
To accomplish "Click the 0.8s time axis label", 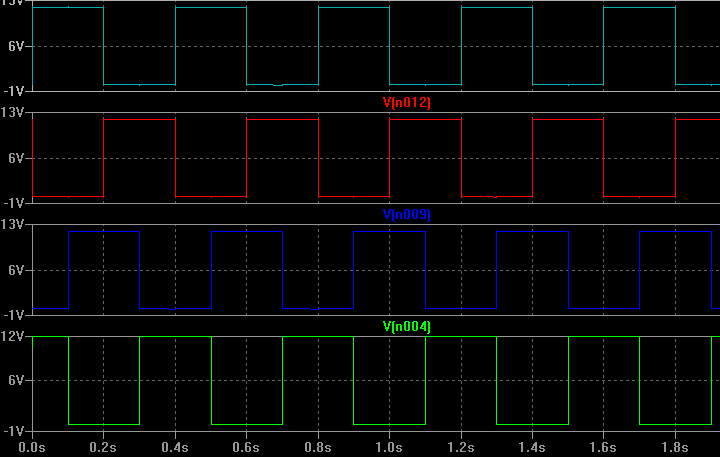I will 317,447.
